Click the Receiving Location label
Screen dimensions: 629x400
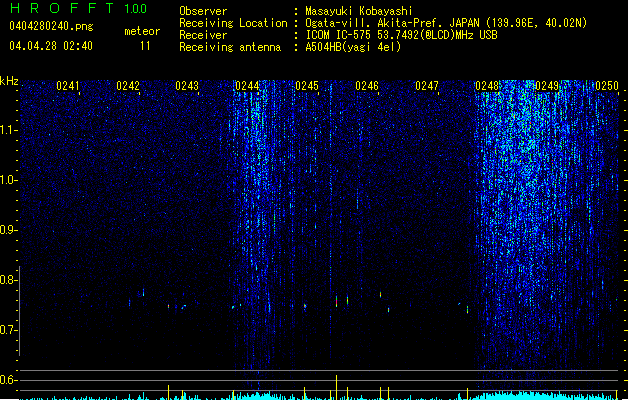(233, 23)
